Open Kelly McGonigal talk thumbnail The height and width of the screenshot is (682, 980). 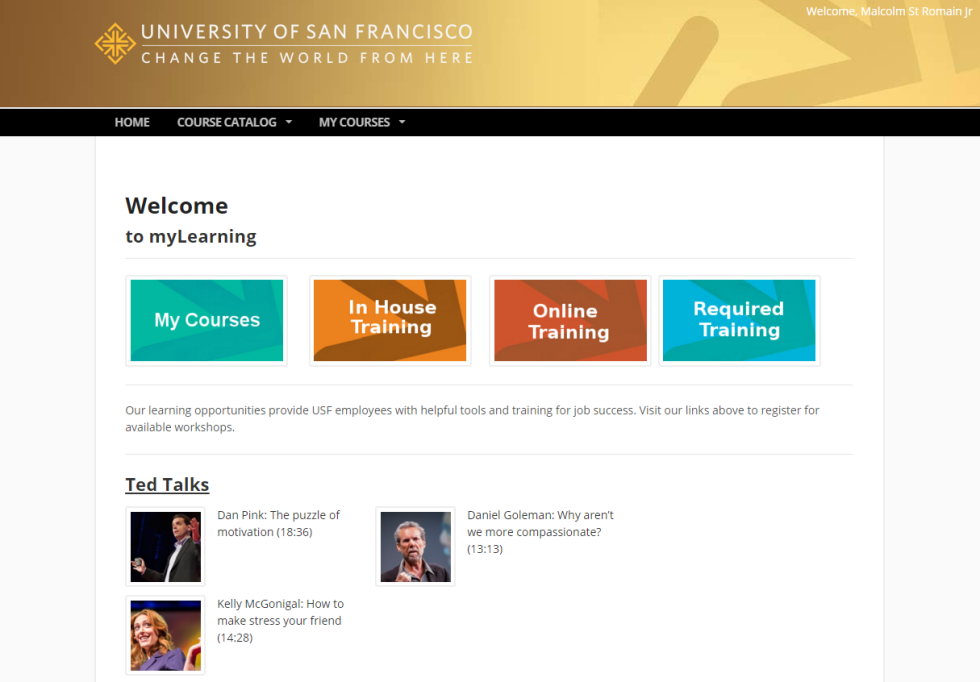(x=166, y=635)
